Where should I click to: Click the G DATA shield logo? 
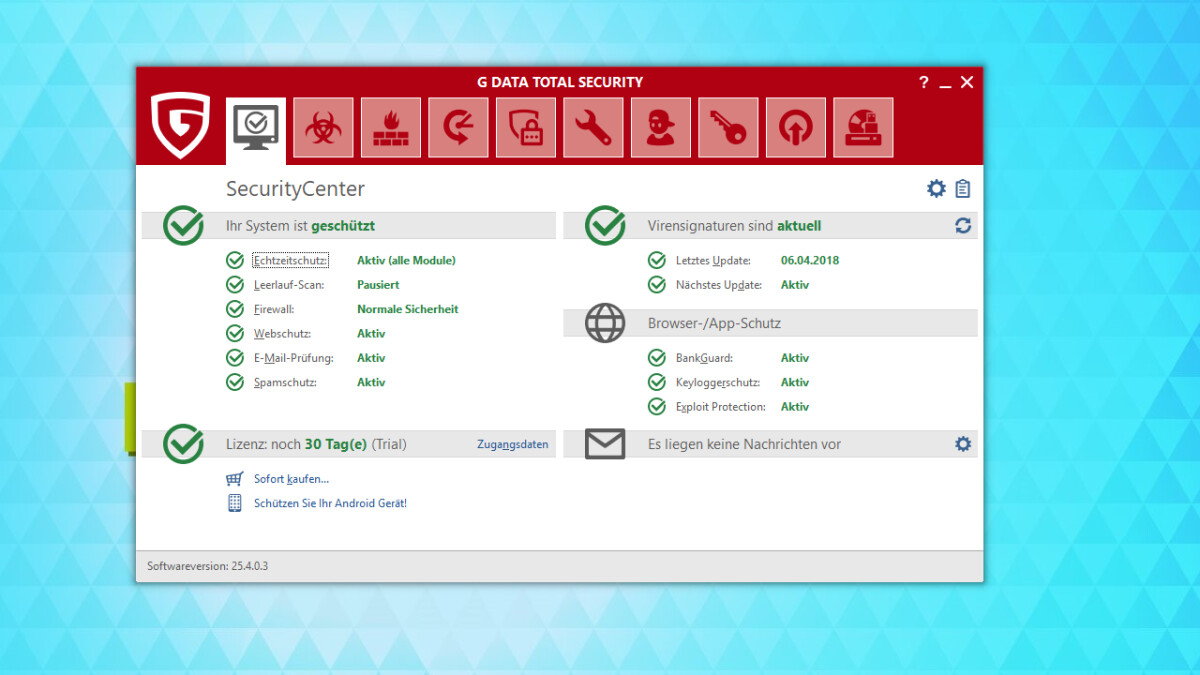180,126
